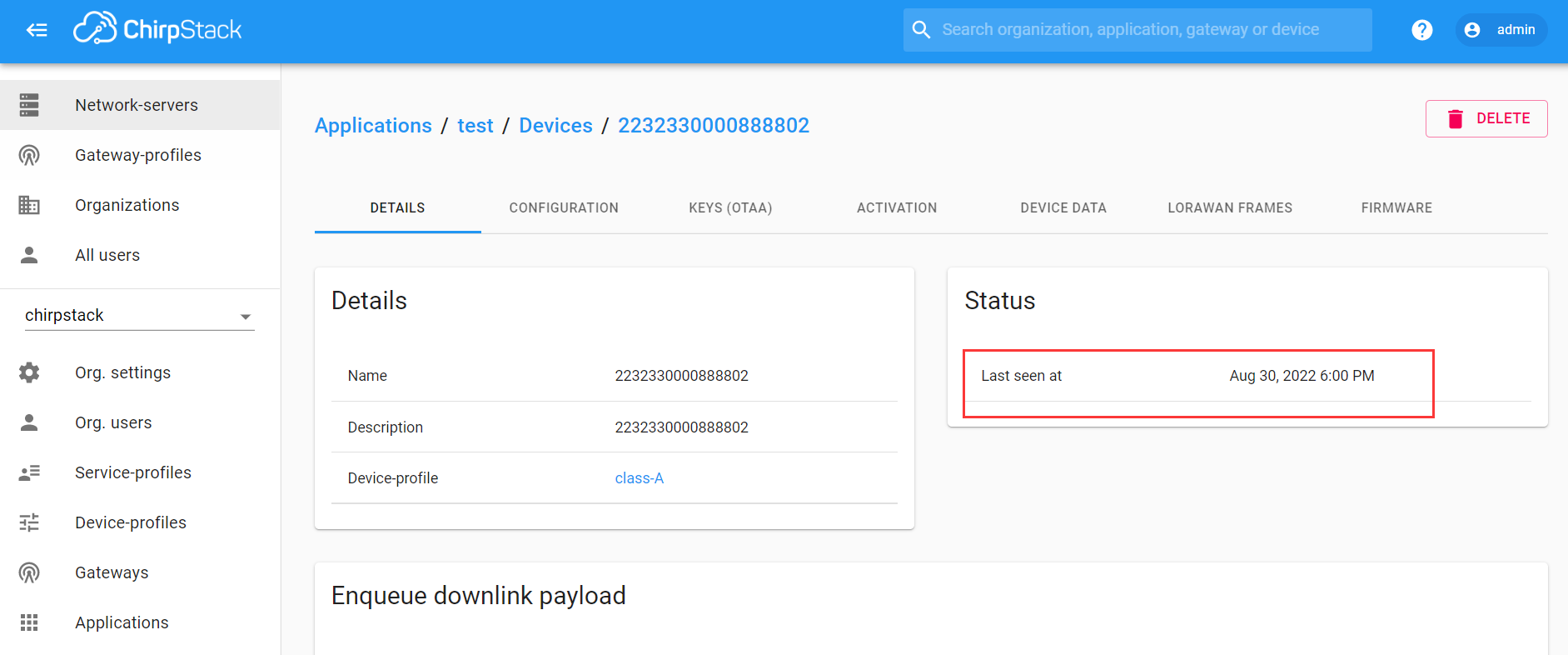
Task: Open help via the question mark icon
Action: point(1421,30)
